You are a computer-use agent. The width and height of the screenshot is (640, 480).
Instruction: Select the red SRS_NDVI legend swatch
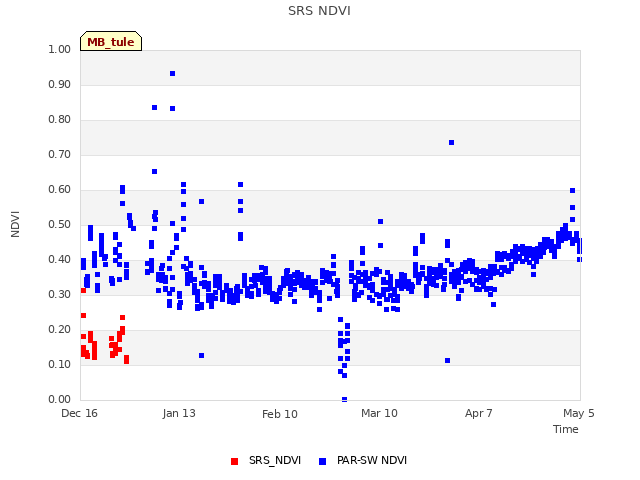pyautogui.click(x=234, y=461)
